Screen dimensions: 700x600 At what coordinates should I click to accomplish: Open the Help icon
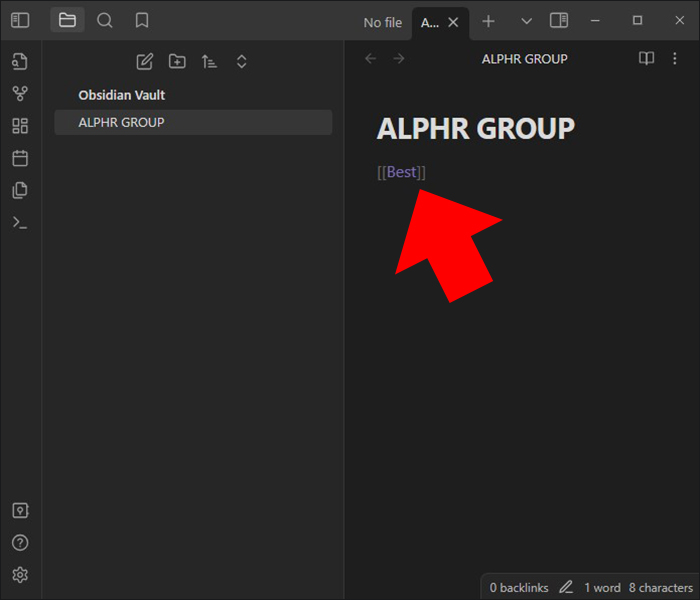click(20, 542)
